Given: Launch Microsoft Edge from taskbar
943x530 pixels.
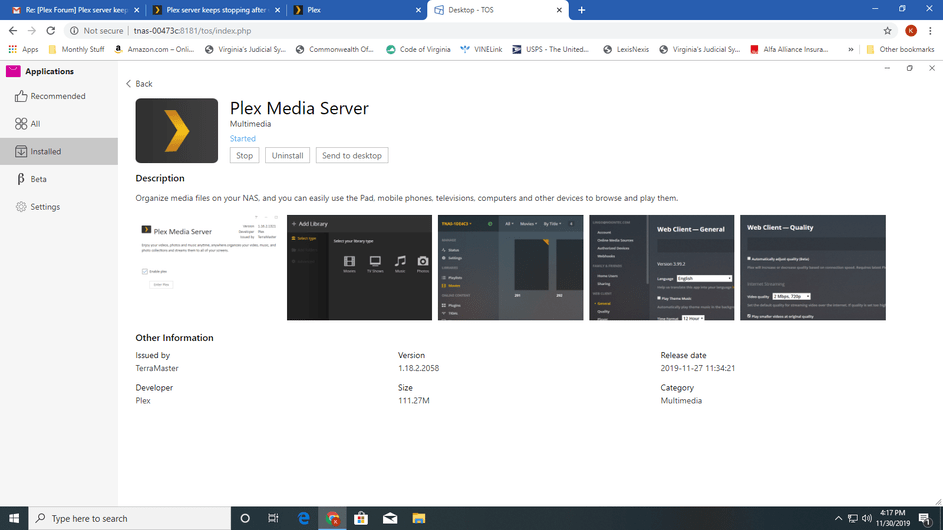Looking at the screenshot, I should (304, 518).
